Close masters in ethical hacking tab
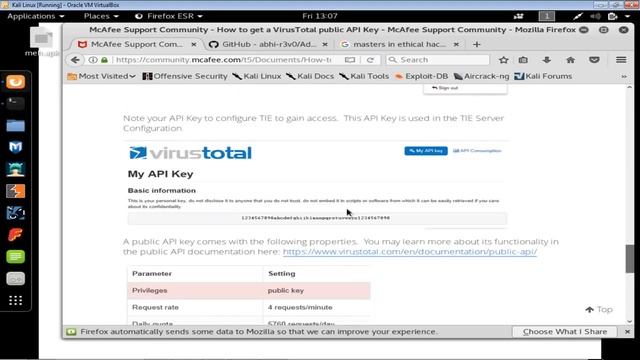 coord(456,44)
